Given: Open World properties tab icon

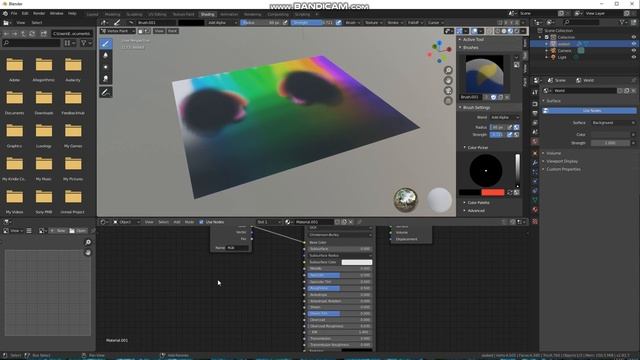Looking at the screenshot, I should tap(535, 142).
